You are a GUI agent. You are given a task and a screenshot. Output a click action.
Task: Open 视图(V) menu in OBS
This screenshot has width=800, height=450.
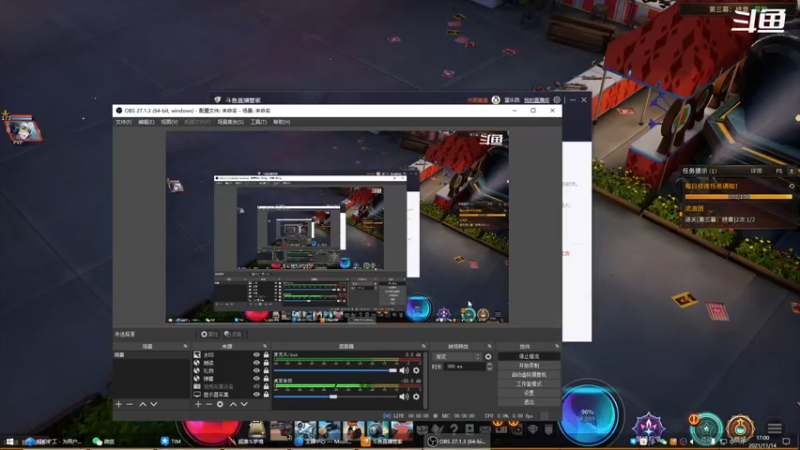[x=169, y=122]
